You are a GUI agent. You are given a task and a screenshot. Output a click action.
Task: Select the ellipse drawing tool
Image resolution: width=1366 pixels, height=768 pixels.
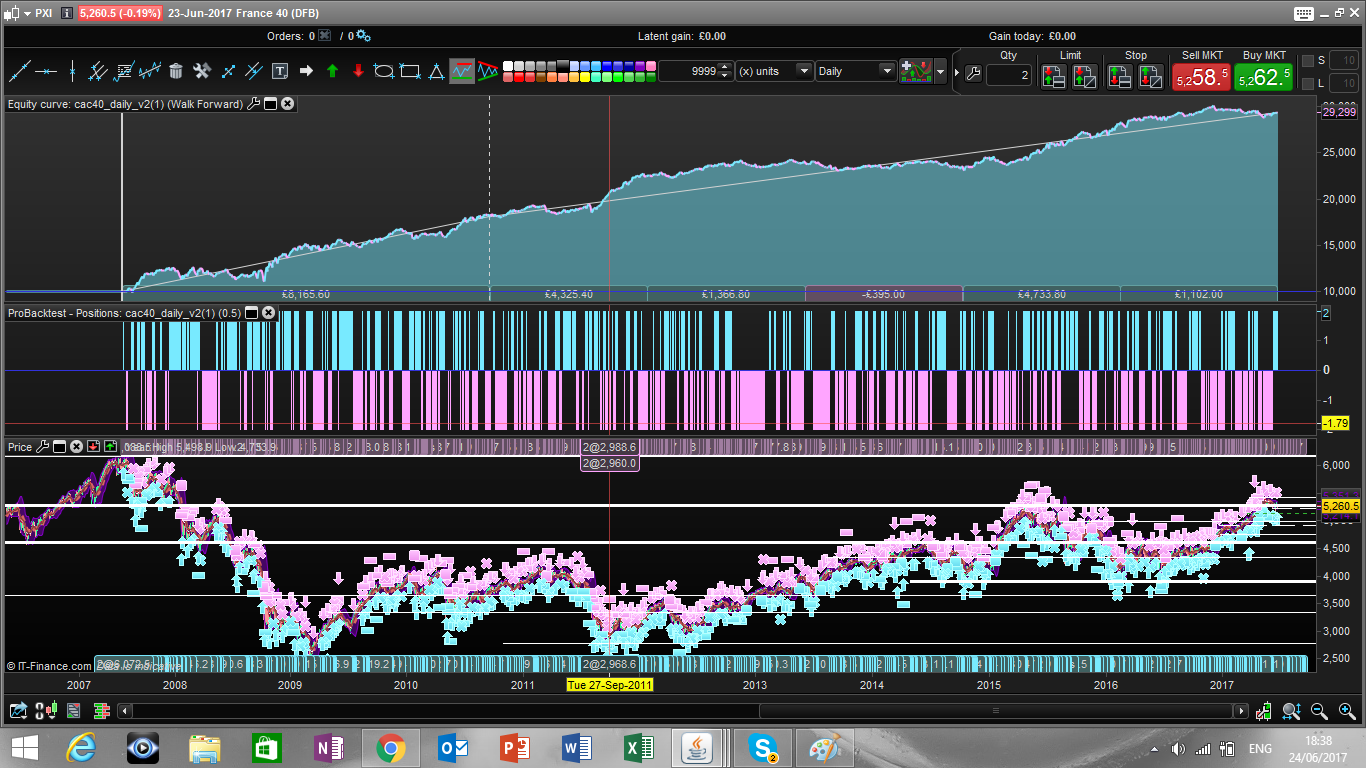click(383, 71)
